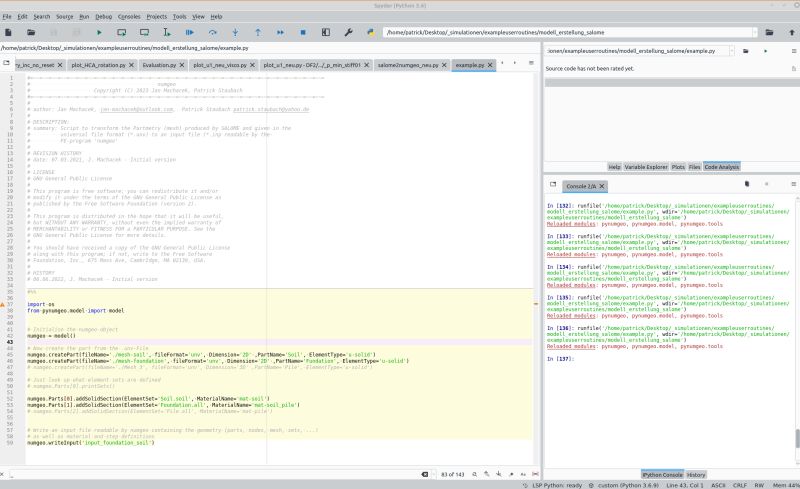Open the PYTHONPATH manager Python icon
The height and width of the screenshot is (489, 800).
pyautogui.click(x=370, y=32)
